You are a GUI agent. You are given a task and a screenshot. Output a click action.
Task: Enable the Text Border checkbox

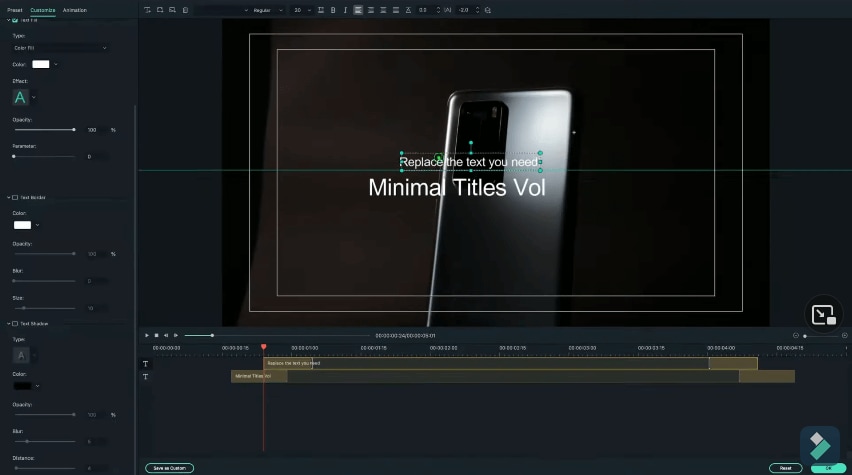coord(15,197)
